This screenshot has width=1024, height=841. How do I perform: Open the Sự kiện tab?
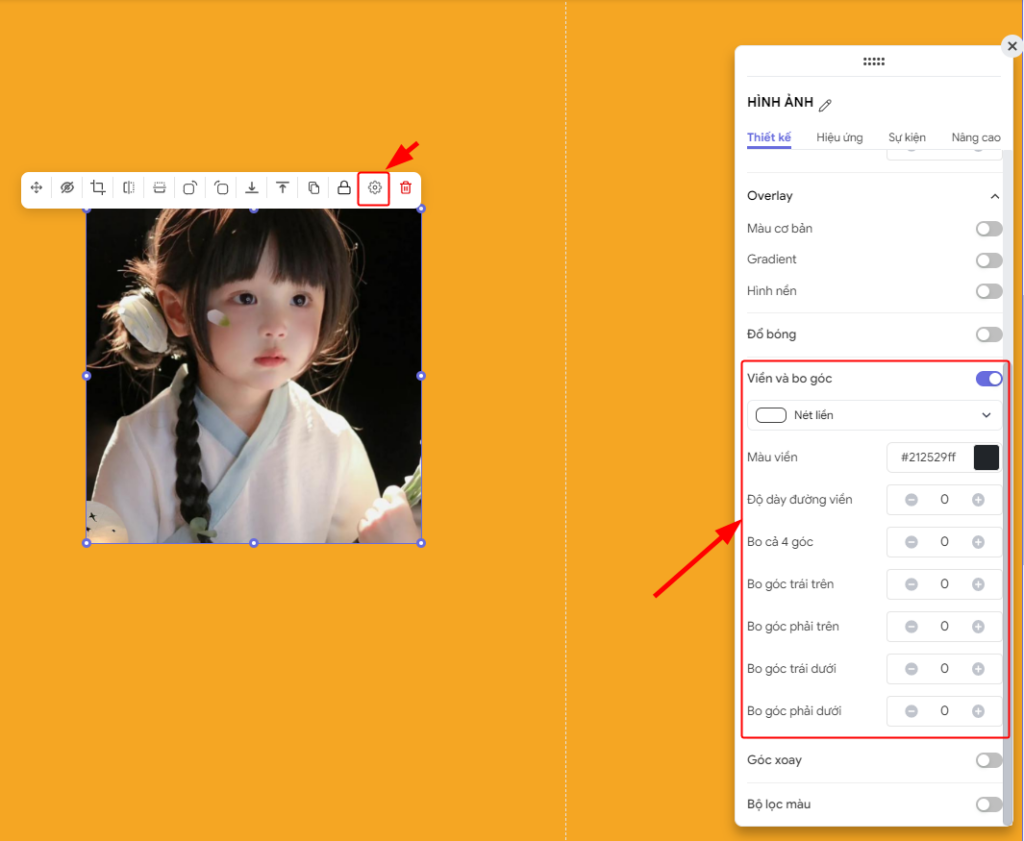coord(906,137)
